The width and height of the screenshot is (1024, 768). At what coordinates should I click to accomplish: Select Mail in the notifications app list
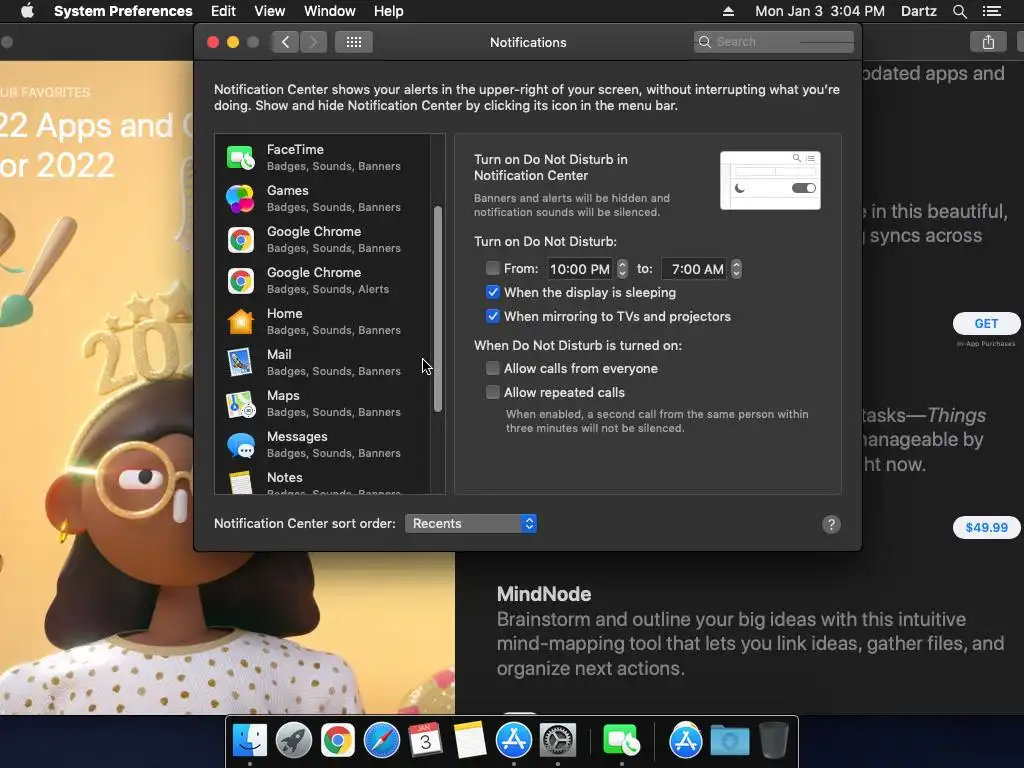tap(323, 362)
